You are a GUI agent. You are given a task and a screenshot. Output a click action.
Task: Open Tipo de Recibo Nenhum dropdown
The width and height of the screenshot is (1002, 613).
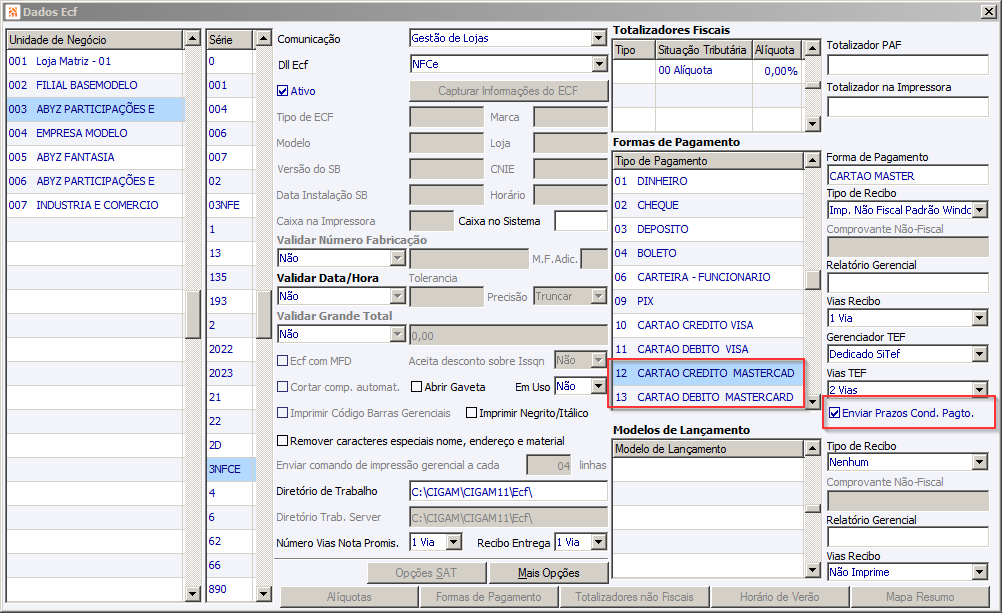coord(980,462)
